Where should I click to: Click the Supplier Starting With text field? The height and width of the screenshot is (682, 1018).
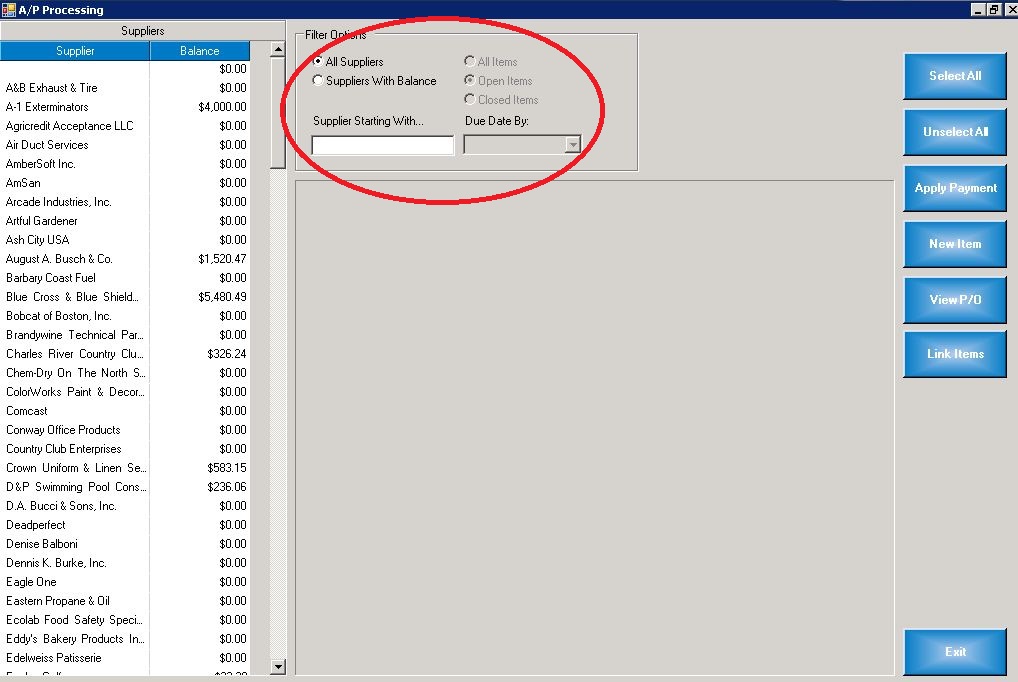[382, 145]
